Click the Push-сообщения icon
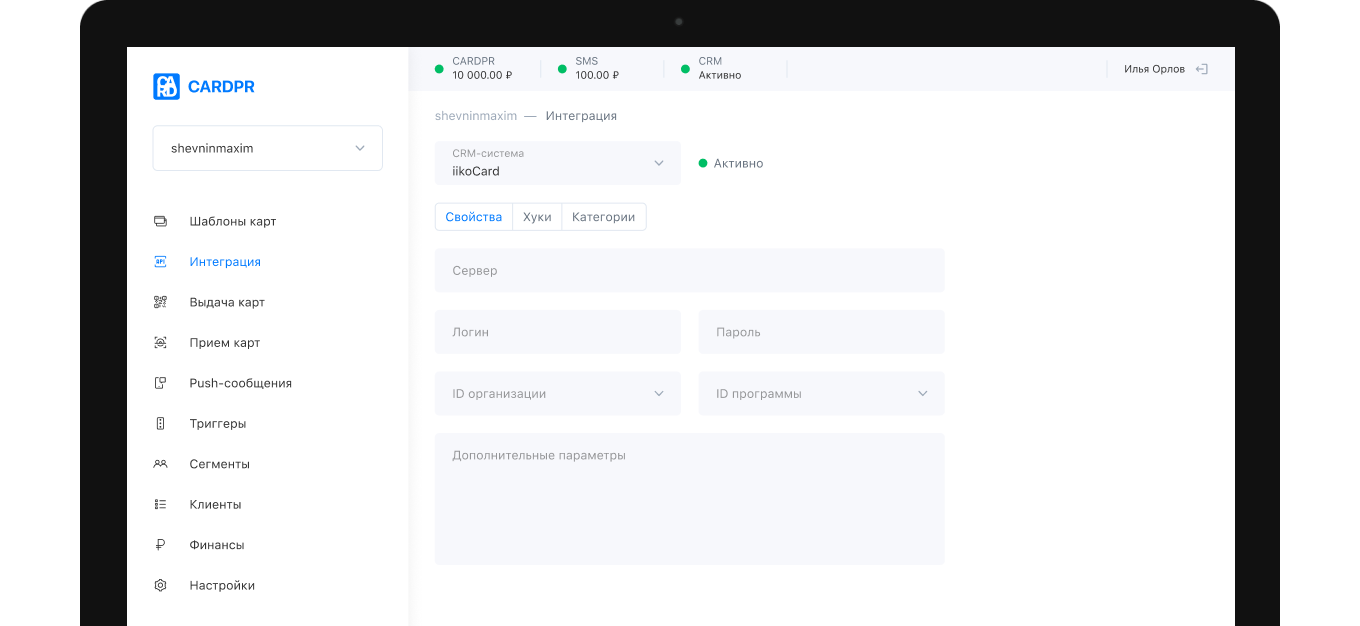Image resolution: width=1360 pixels, height=626 pixels. pos(160,383)
